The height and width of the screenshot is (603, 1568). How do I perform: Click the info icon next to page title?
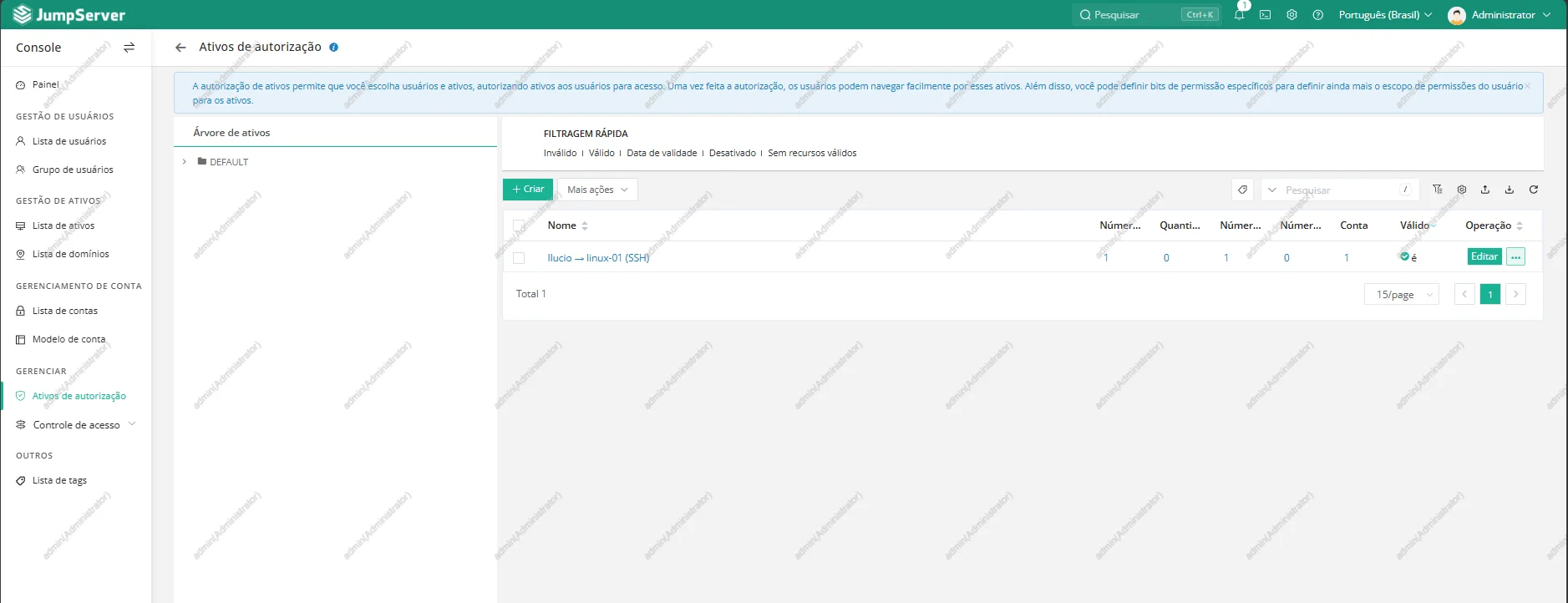coord(333,48)
